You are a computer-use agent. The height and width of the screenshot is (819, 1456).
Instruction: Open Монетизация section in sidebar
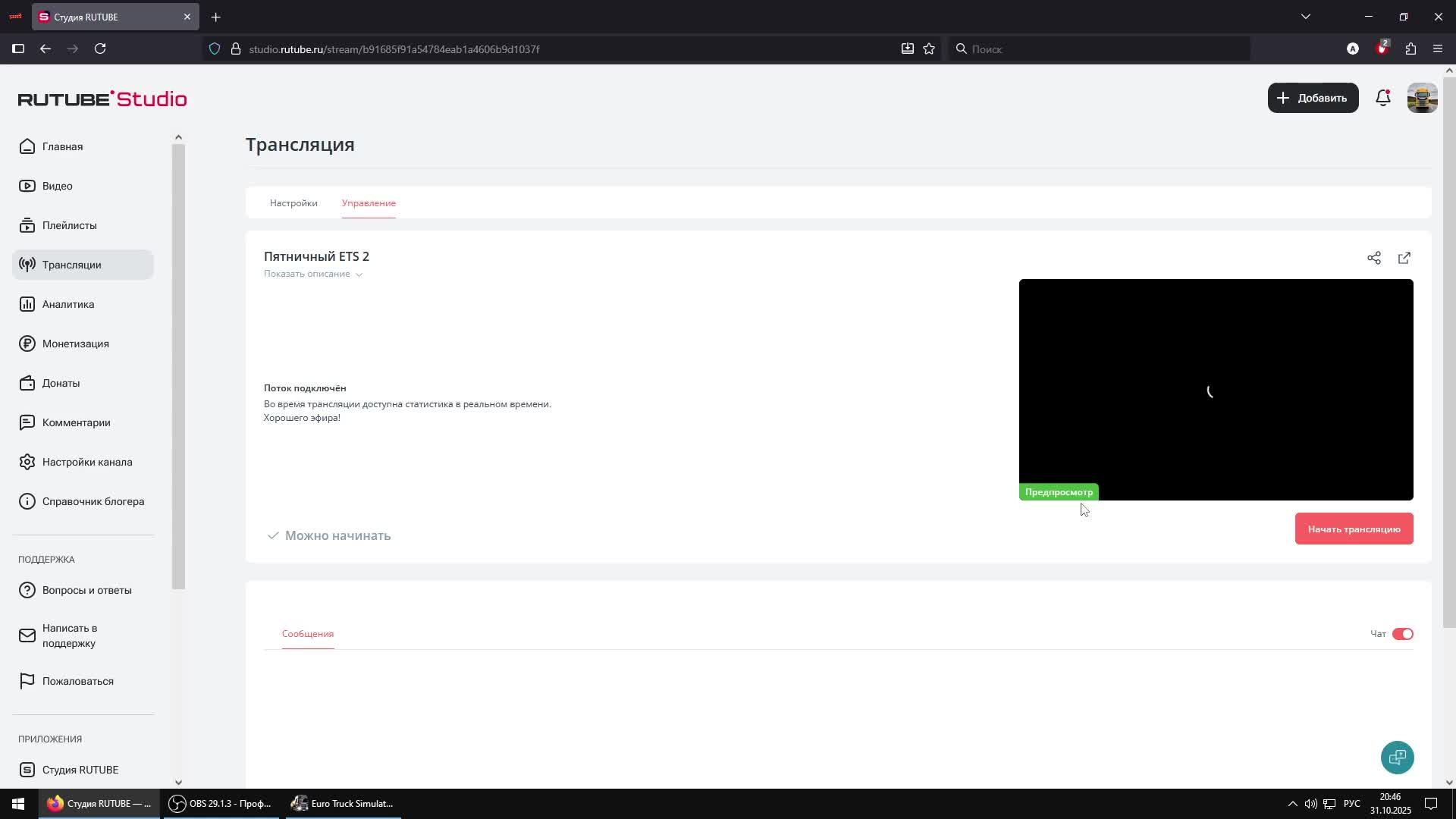click(75, 344)
